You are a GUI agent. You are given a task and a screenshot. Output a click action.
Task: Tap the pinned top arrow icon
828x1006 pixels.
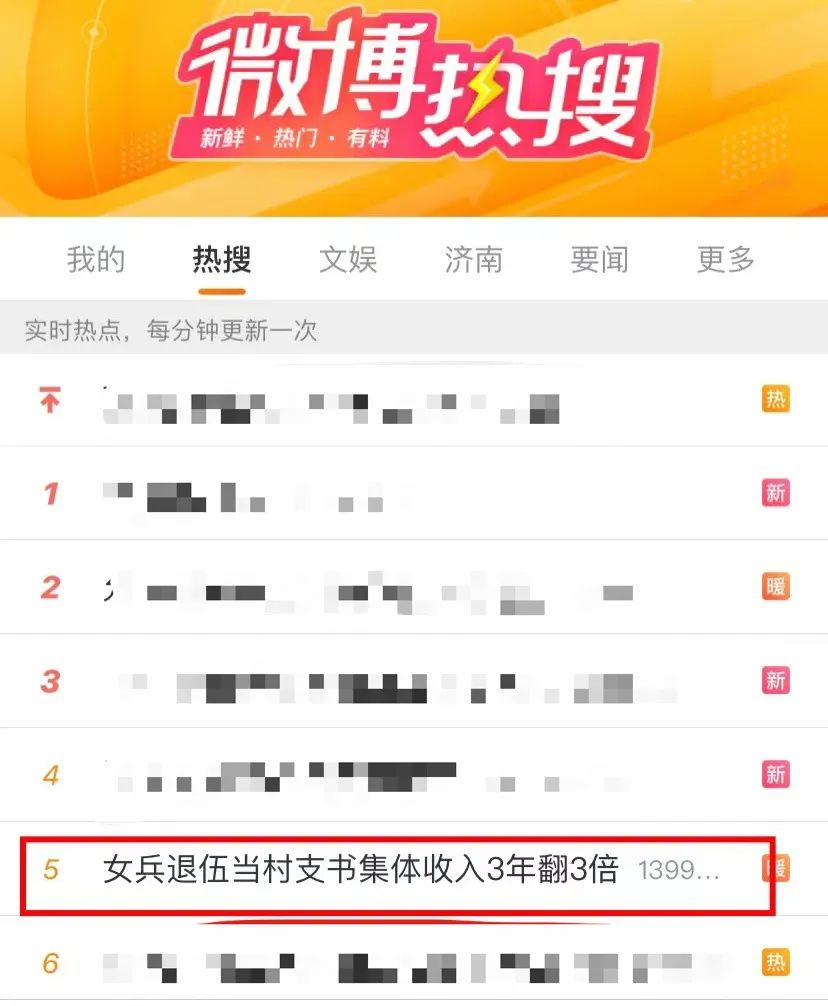click(x=50, y=399)
